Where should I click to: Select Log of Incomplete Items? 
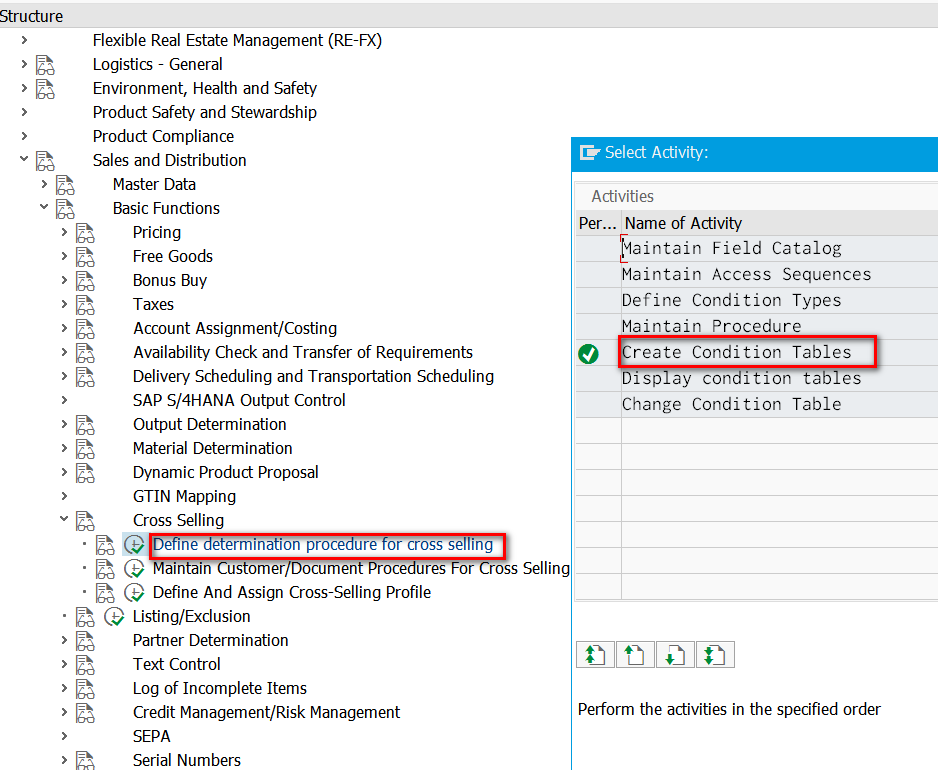(x=220, y=689)
